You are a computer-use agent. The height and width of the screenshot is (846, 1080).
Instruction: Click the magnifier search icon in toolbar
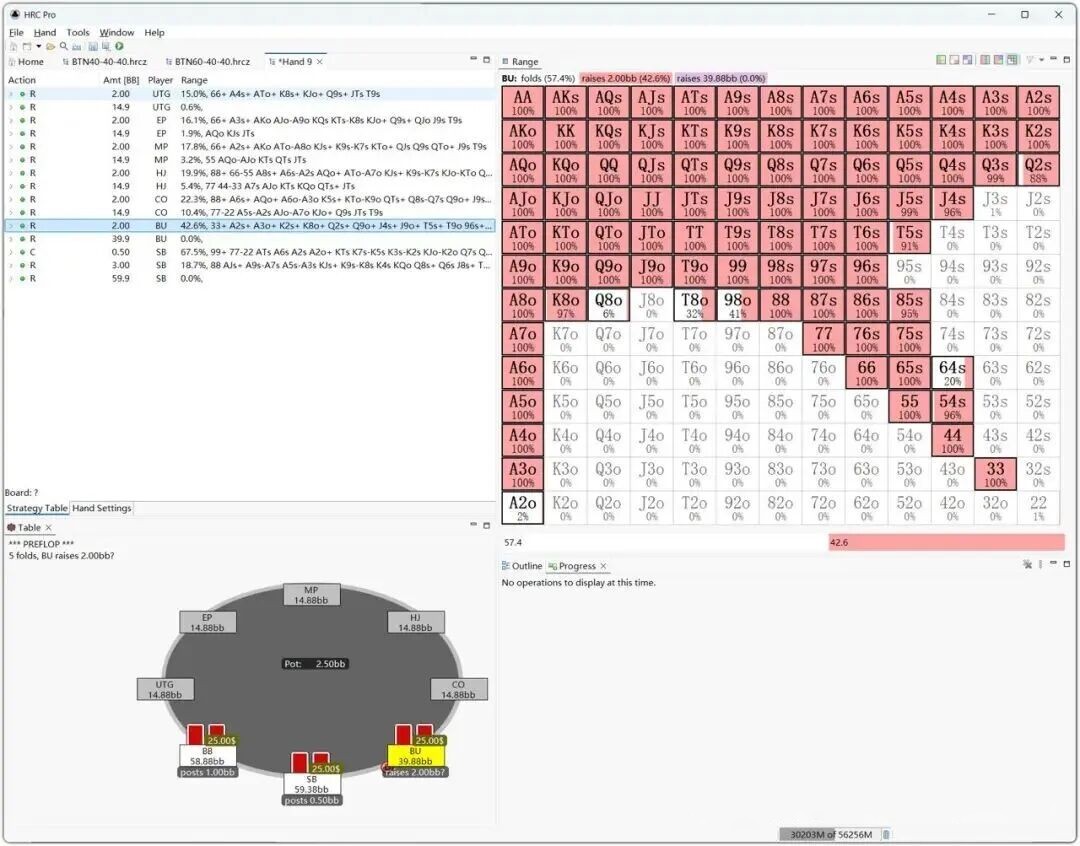pos(64,46)
